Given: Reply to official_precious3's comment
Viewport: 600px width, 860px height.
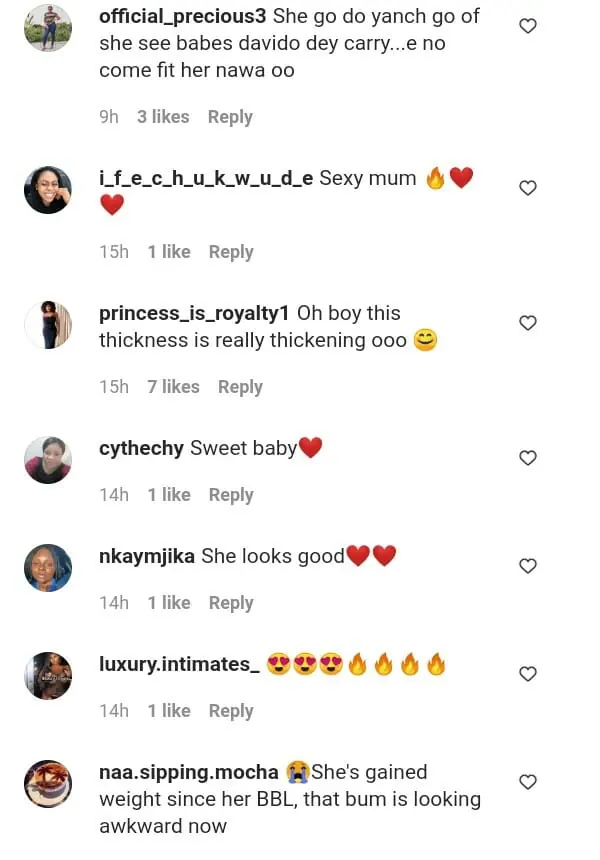Looking at the screenshot, I should [x=230, y=117].
